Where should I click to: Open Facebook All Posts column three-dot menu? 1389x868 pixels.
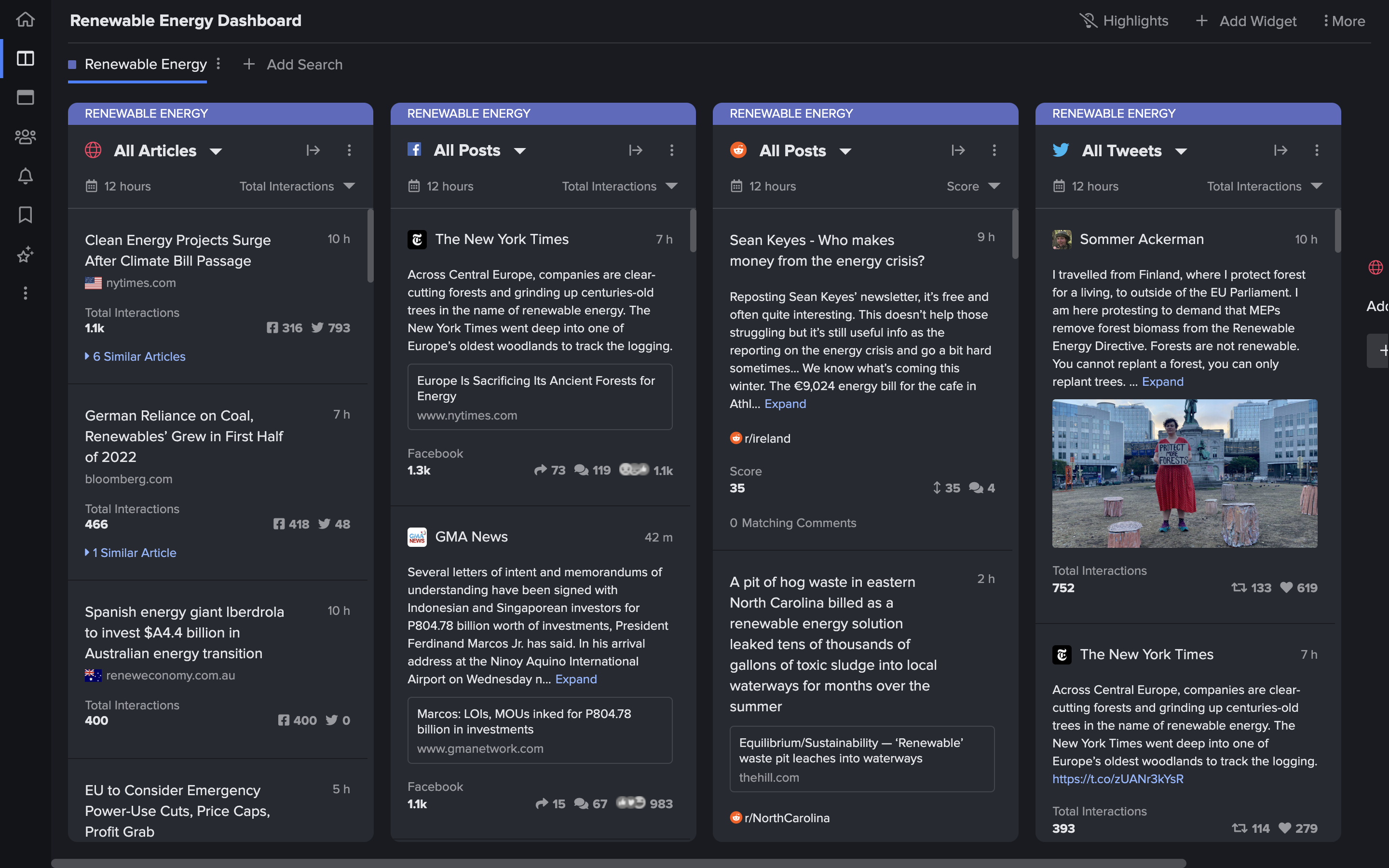[671, 150]
